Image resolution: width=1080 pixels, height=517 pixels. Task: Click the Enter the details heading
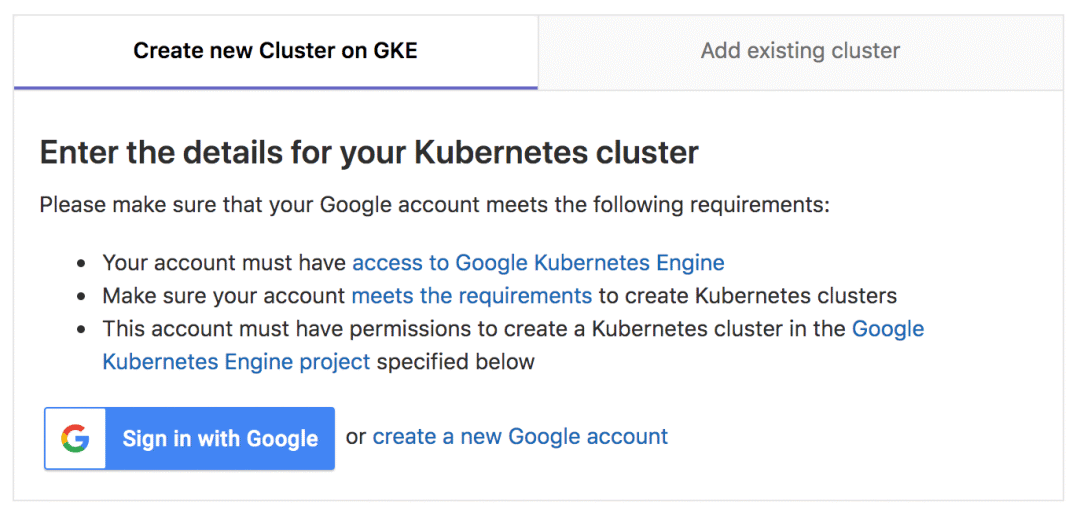point(369,153)
